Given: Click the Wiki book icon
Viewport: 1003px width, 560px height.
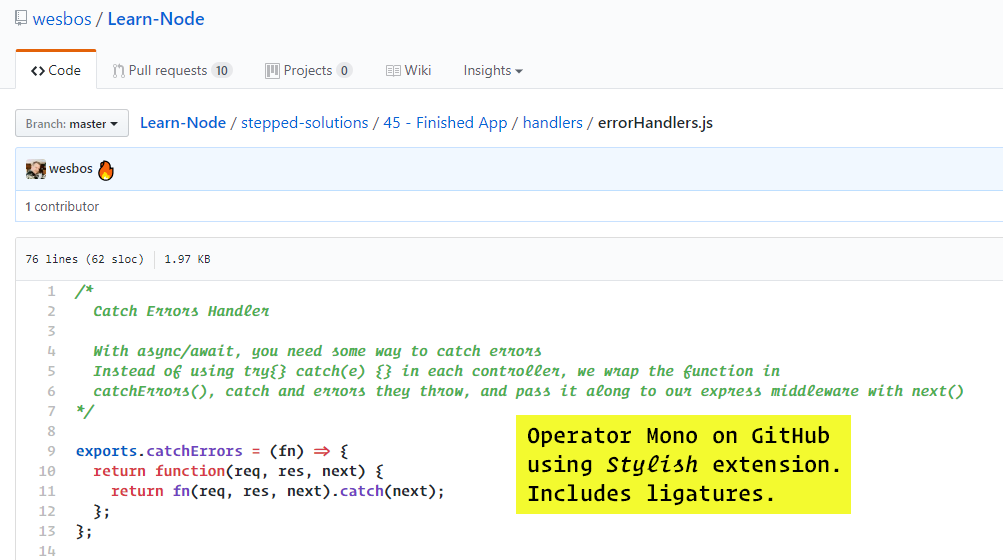Looking at the screenshot, I should 393,71.
